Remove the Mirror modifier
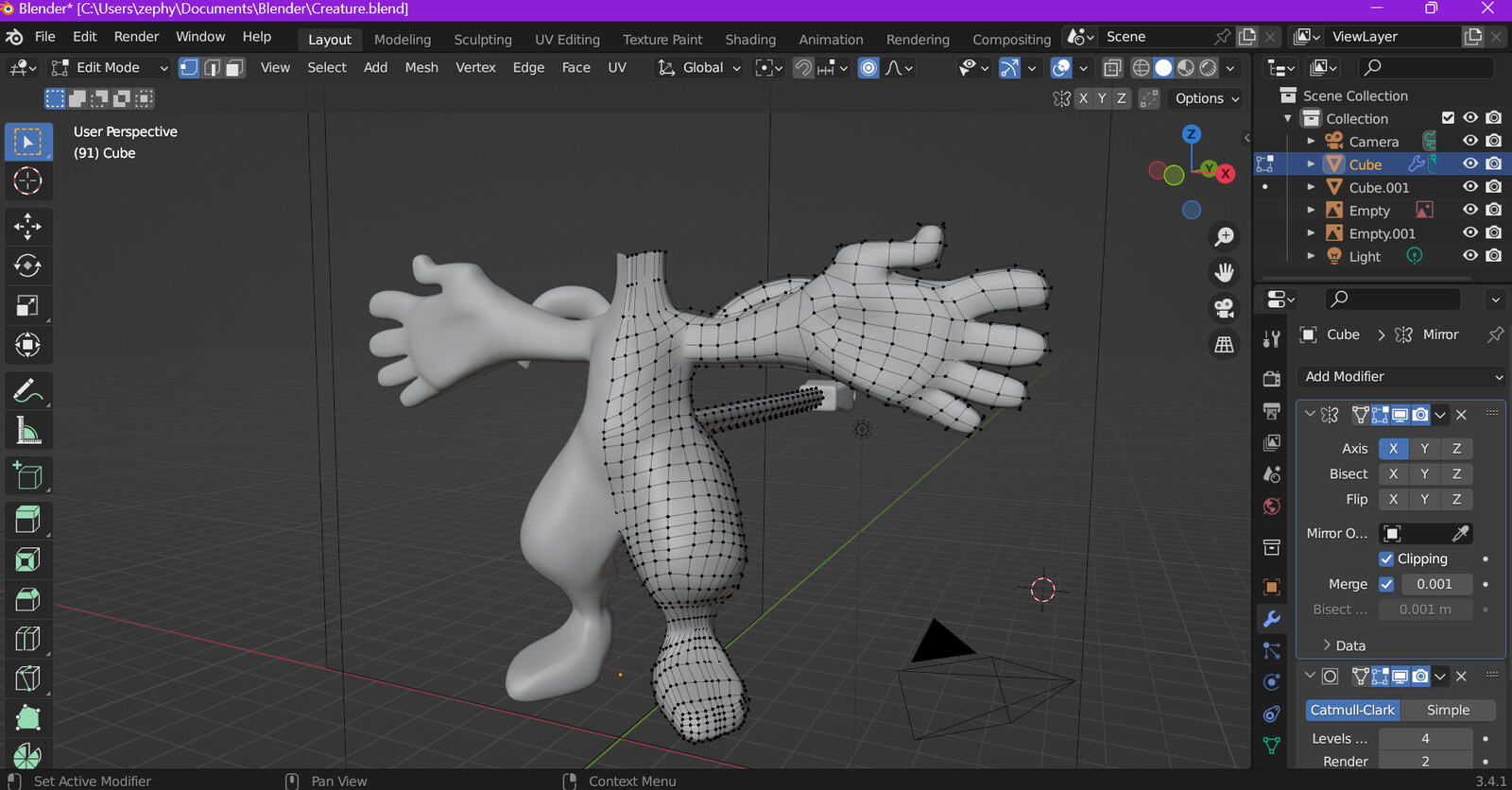Screen dimensions: 1512x790 tap(1461, 414)
